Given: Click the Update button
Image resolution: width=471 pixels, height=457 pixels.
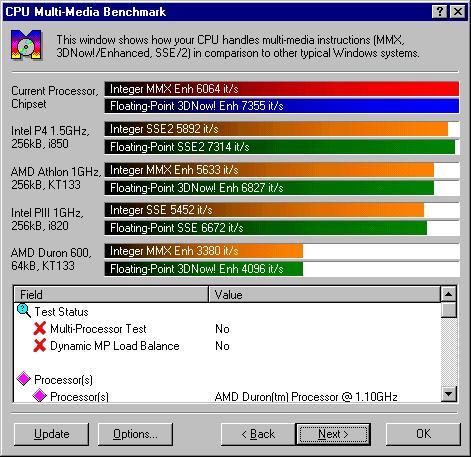Looking at the screenshot, I should point(52,434).
